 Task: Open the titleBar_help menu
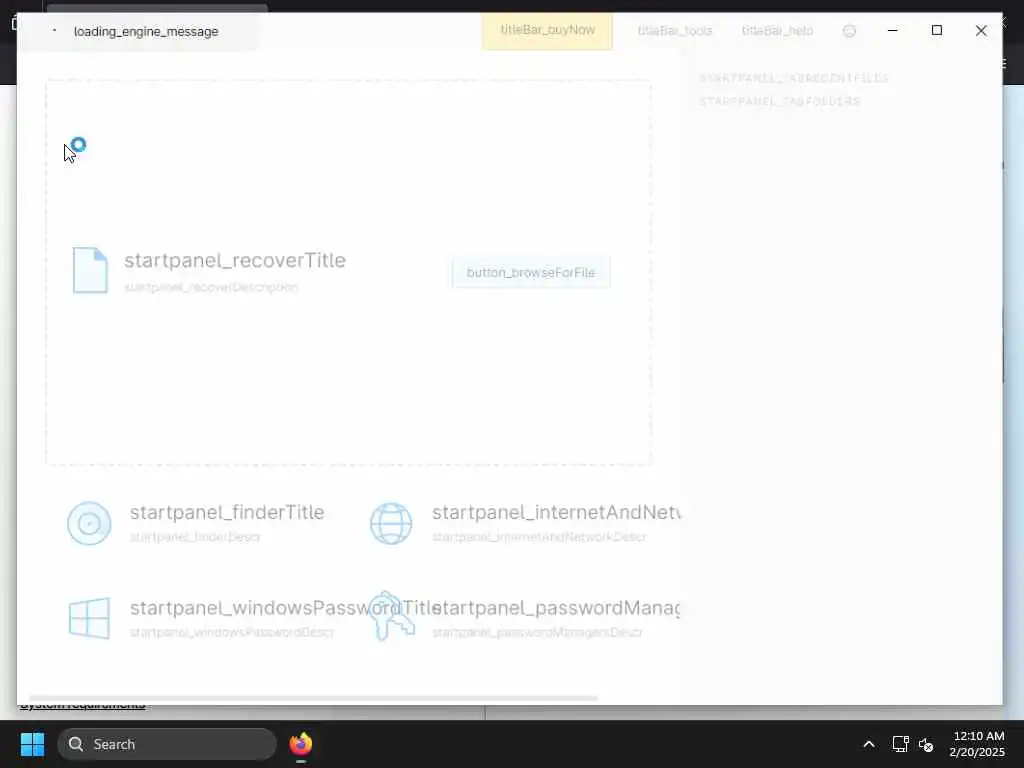[x=777, y=31]
